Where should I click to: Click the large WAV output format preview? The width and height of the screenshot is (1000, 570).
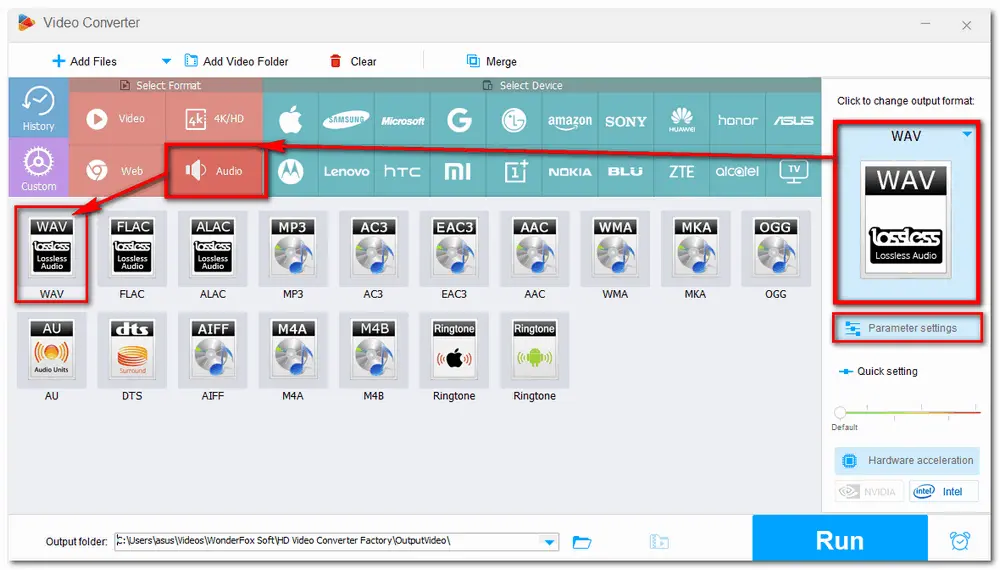(906, 219)
